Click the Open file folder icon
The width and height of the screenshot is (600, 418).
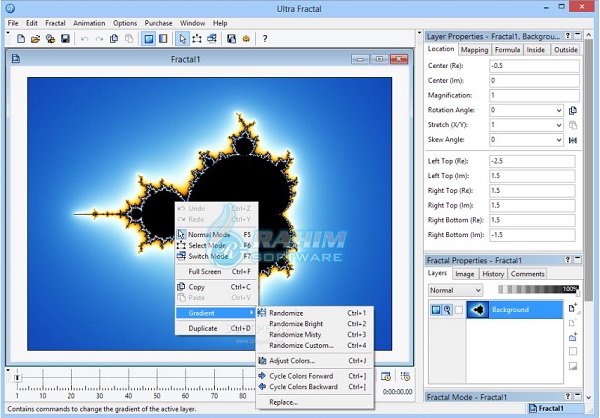tap(35, 39)
